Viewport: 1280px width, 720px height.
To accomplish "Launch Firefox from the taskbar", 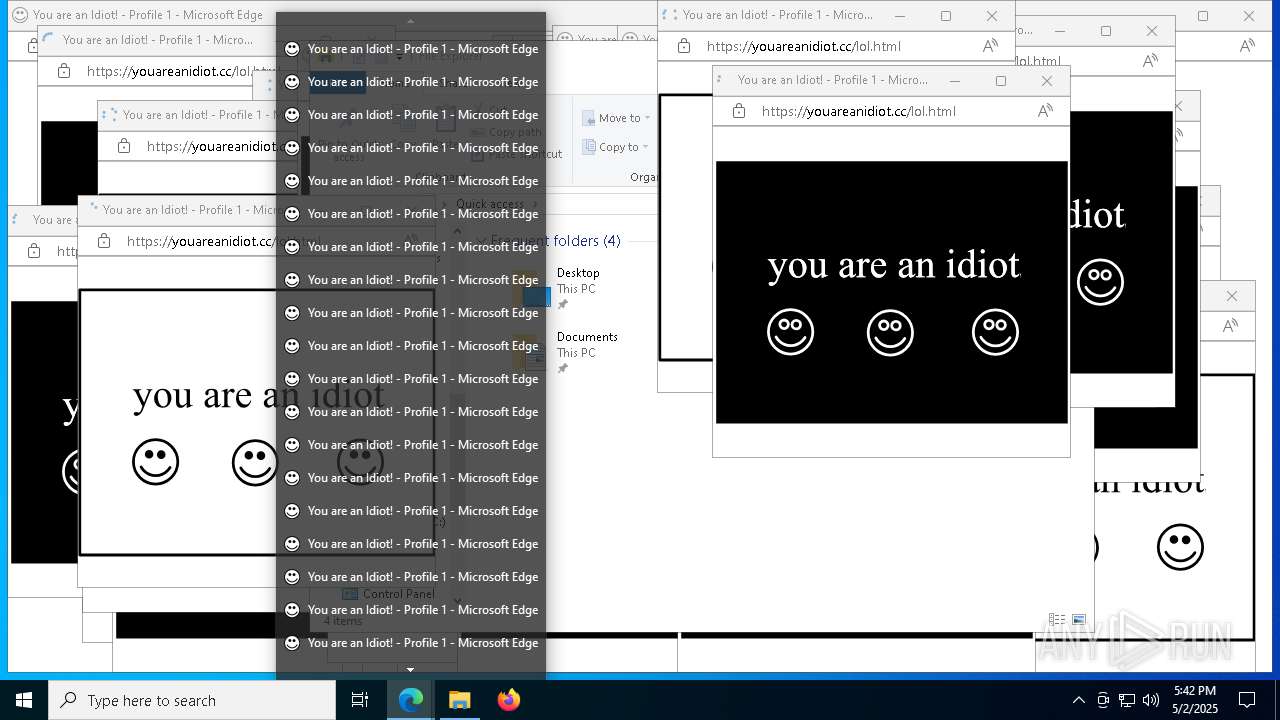I will 509,700.
